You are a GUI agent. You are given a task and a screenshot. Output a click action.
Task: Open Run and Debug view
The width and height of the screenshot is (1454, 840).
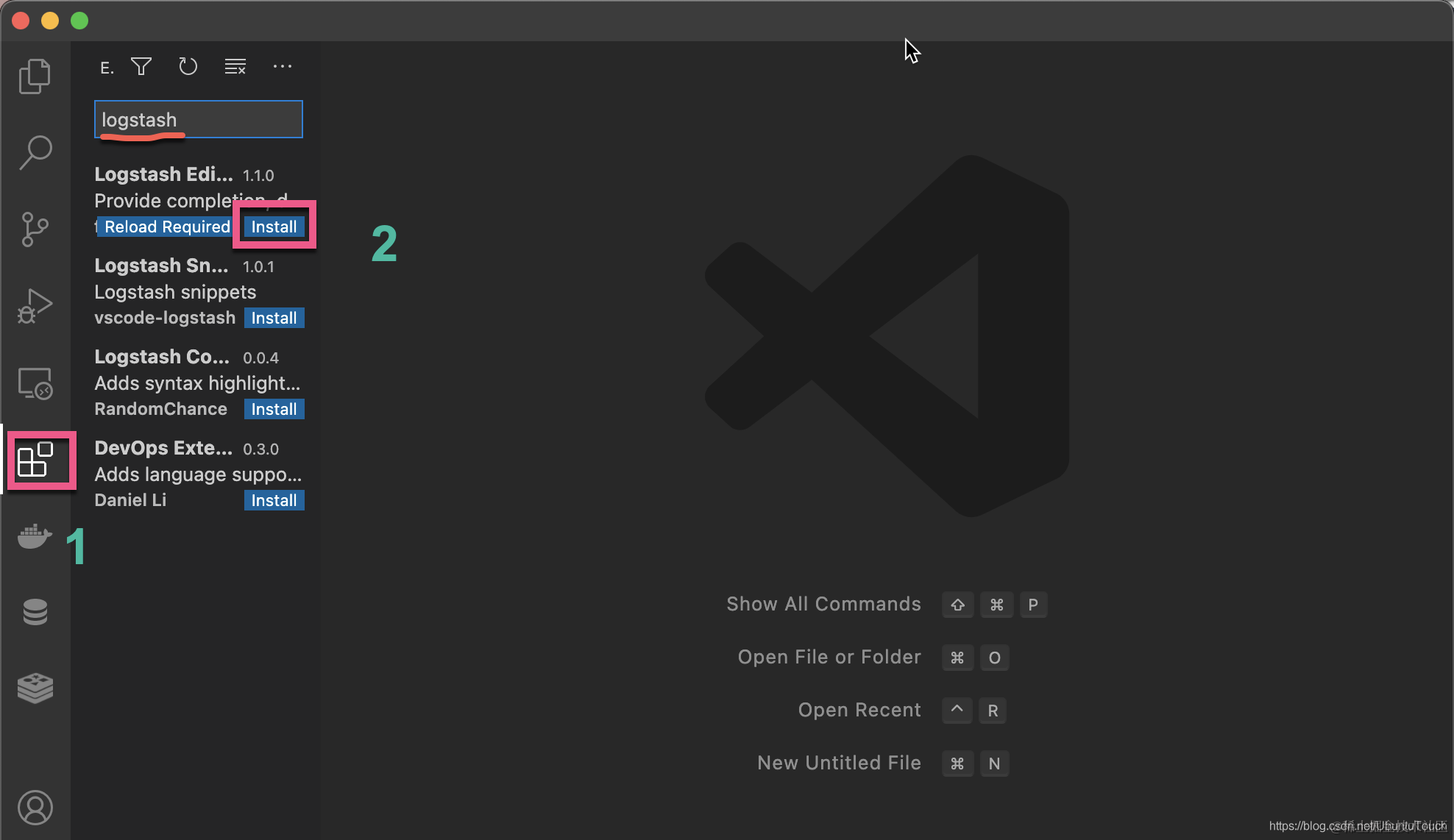[x=35, y=305]
